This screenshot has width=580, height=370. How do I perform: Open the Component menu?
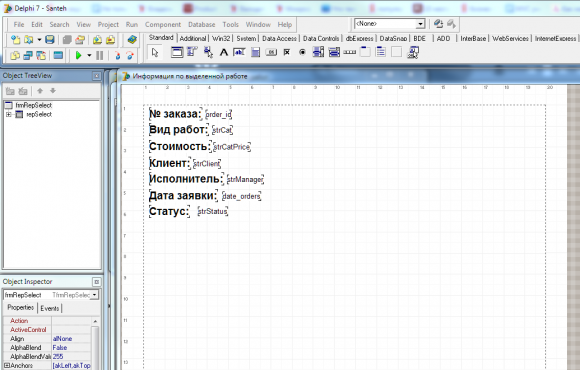(163, 24)
